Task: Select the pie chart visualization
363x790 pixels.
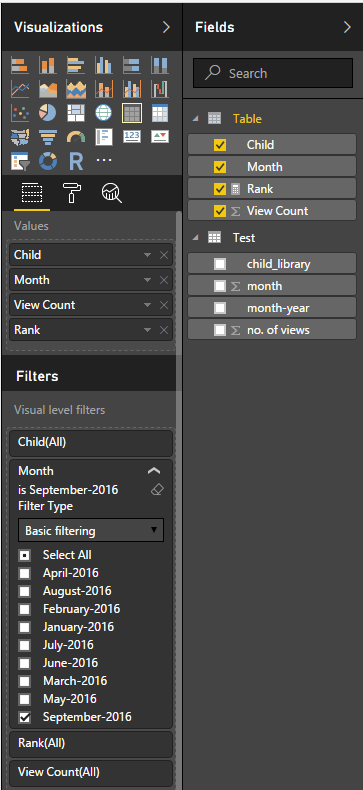Action: pyautogui.click(x=48, y=113)
